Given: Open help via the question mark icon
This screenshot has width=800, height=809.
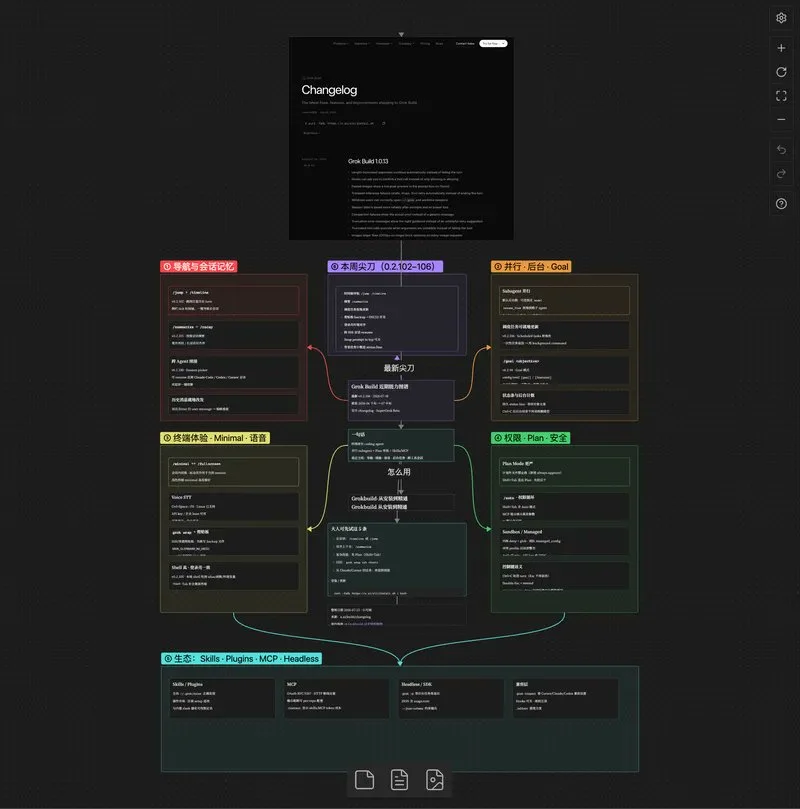Looking at the screenshot, I should coord(781,203).
